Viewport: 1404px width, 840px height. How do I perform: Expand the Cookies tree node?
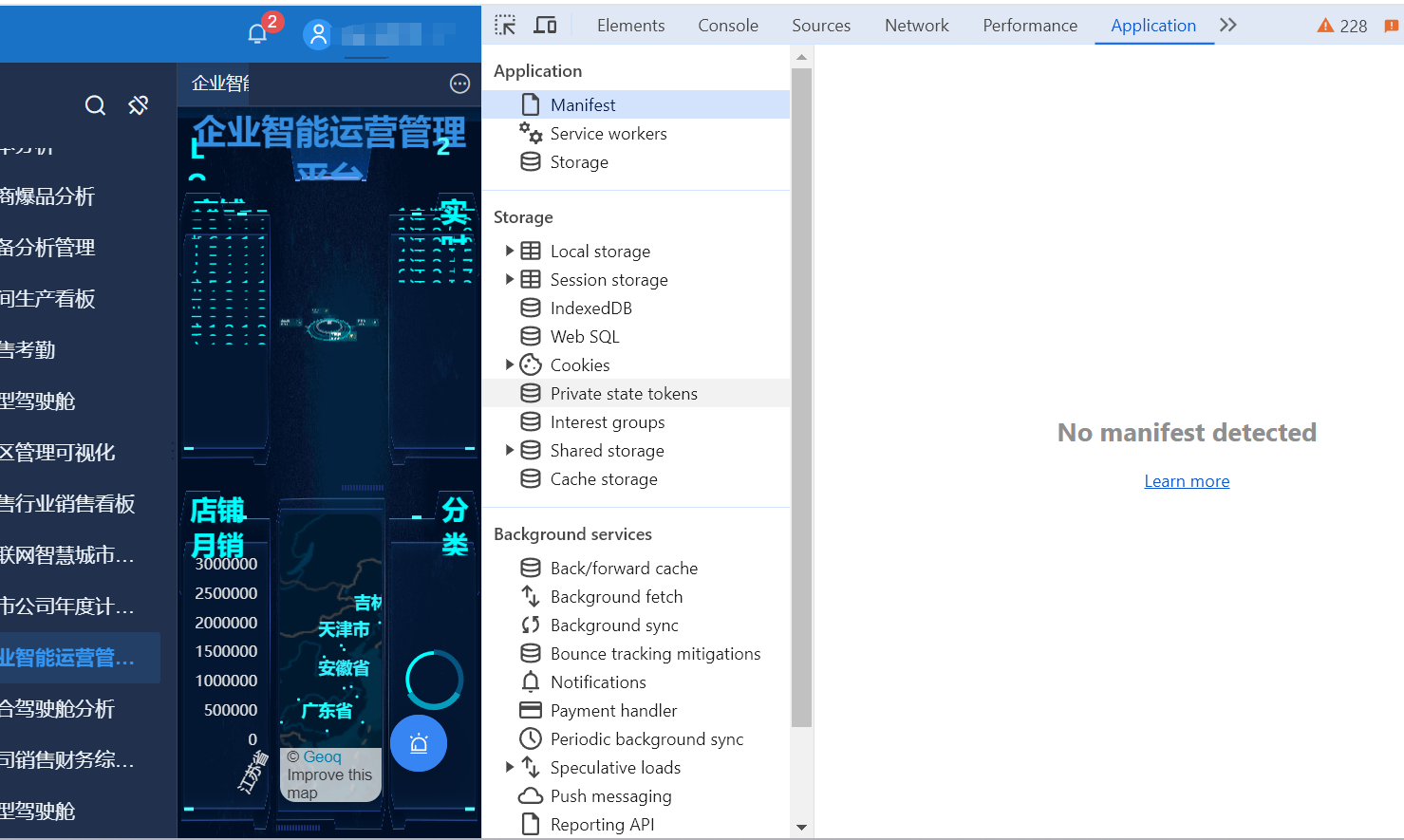510,364
